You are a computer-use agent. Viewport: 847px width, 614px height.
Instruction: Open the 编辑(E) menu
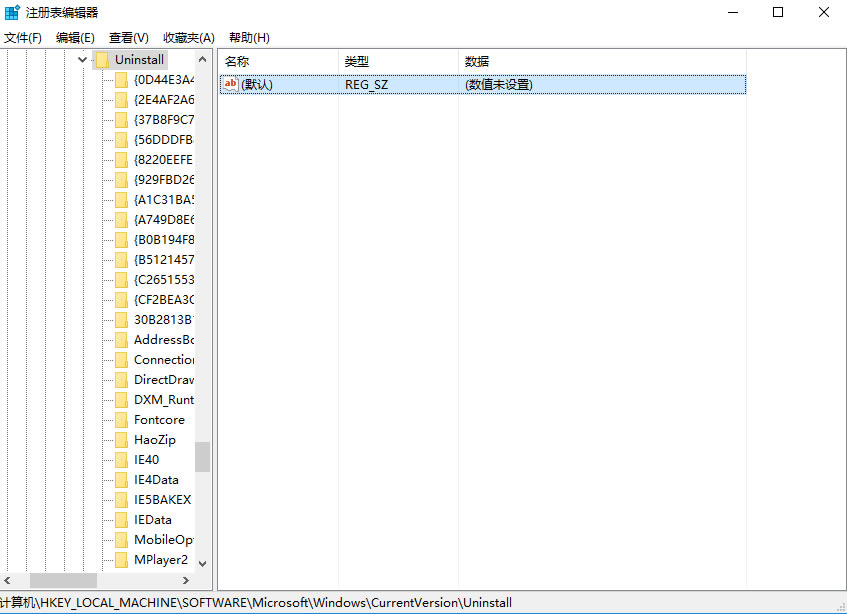[x=75, y=38]
